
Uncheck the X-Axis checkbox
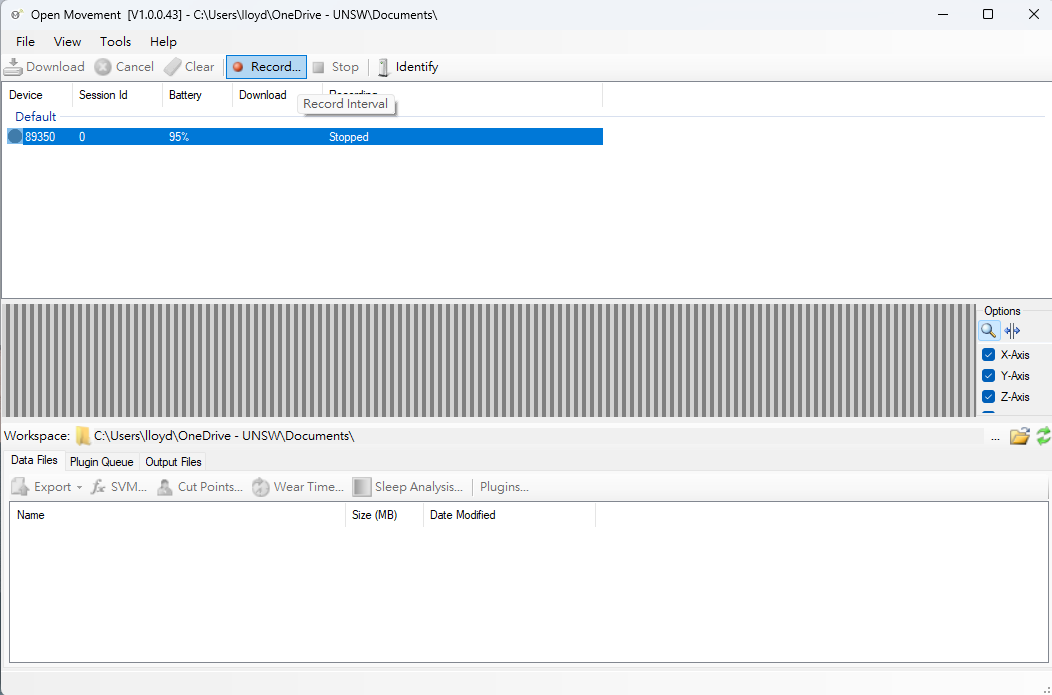(x=988, y=355)
